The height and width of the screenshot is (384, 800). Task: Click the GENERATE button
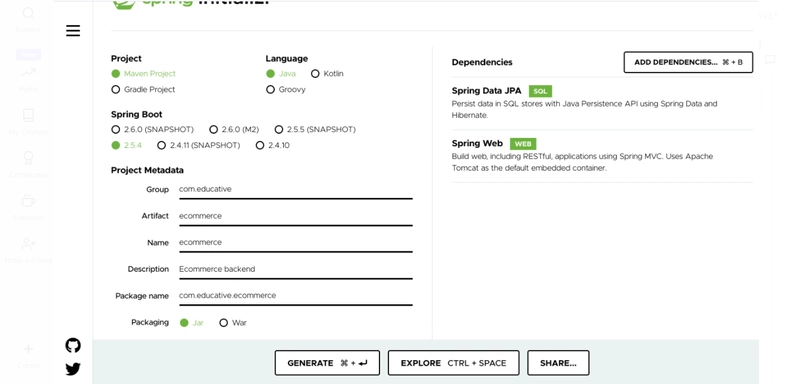point(327,363)
